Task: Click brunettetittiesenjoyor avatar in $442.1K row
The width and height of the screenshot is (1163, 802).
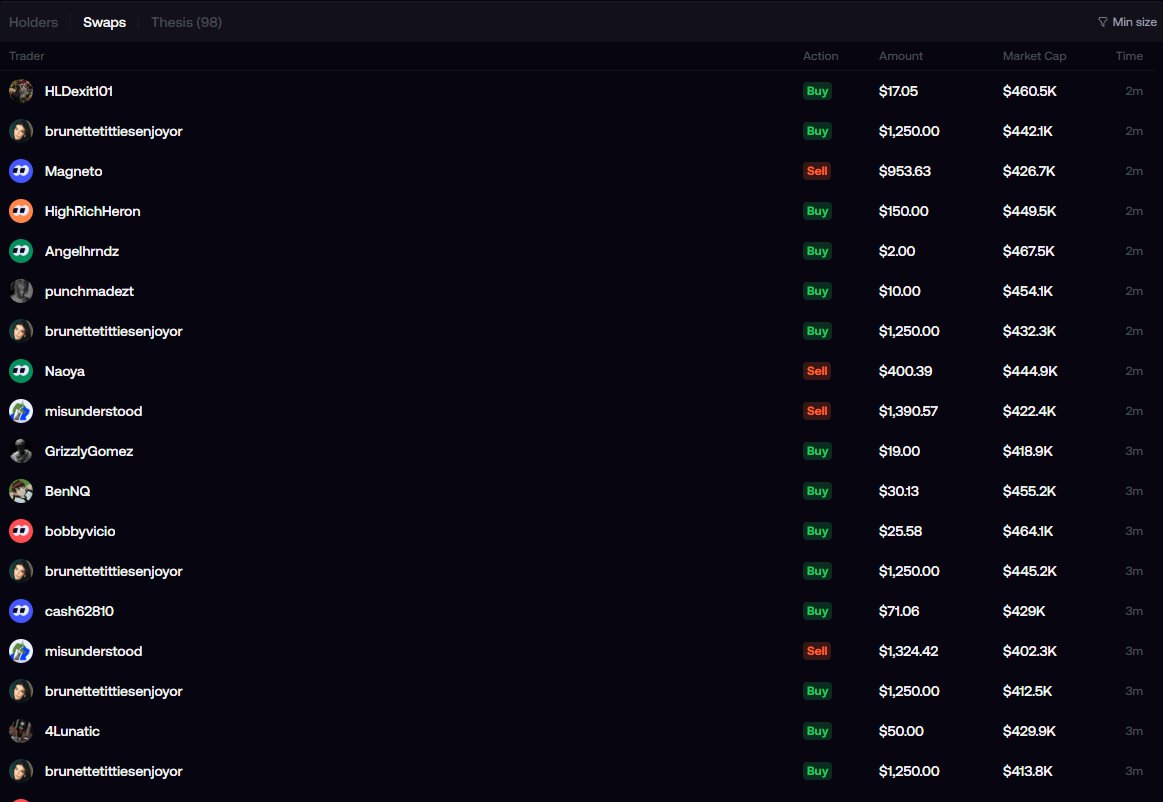Action: point(21,131)
